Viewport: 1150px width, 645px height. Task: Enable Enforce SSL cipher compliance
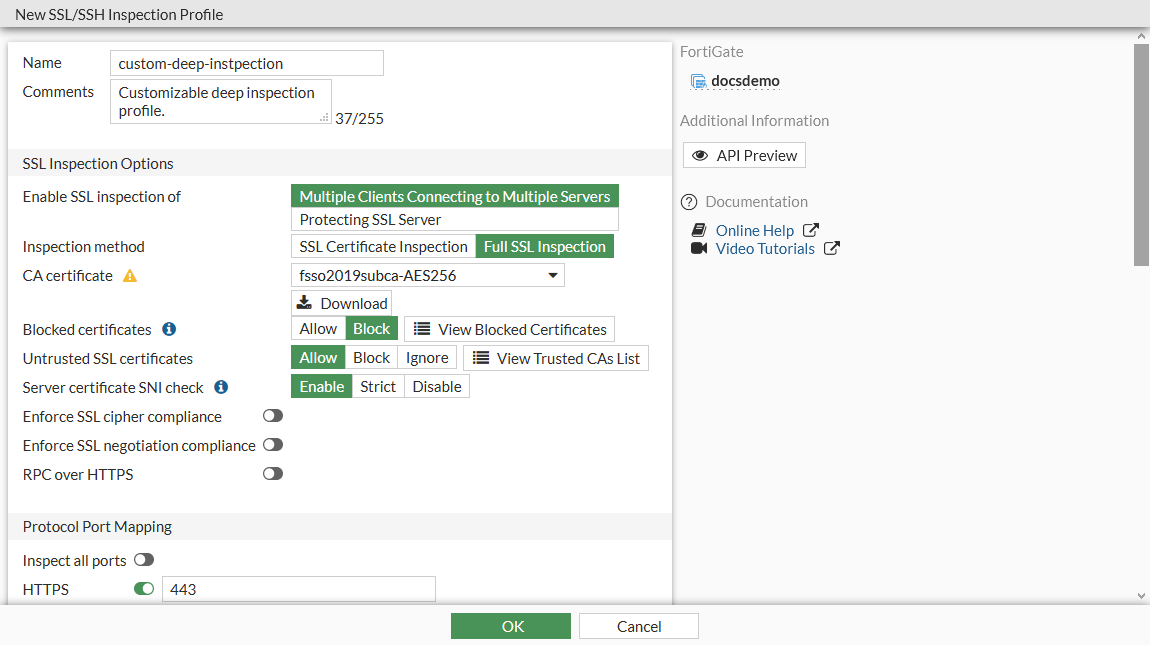[272, 415]
